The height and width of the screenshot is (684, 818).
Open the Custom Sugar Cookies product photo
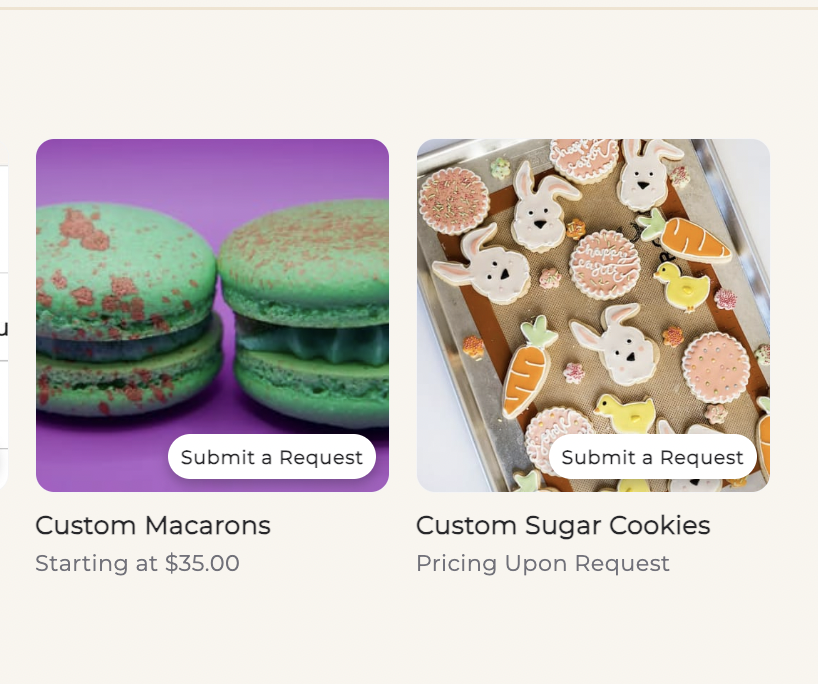(x=593, y=315)
